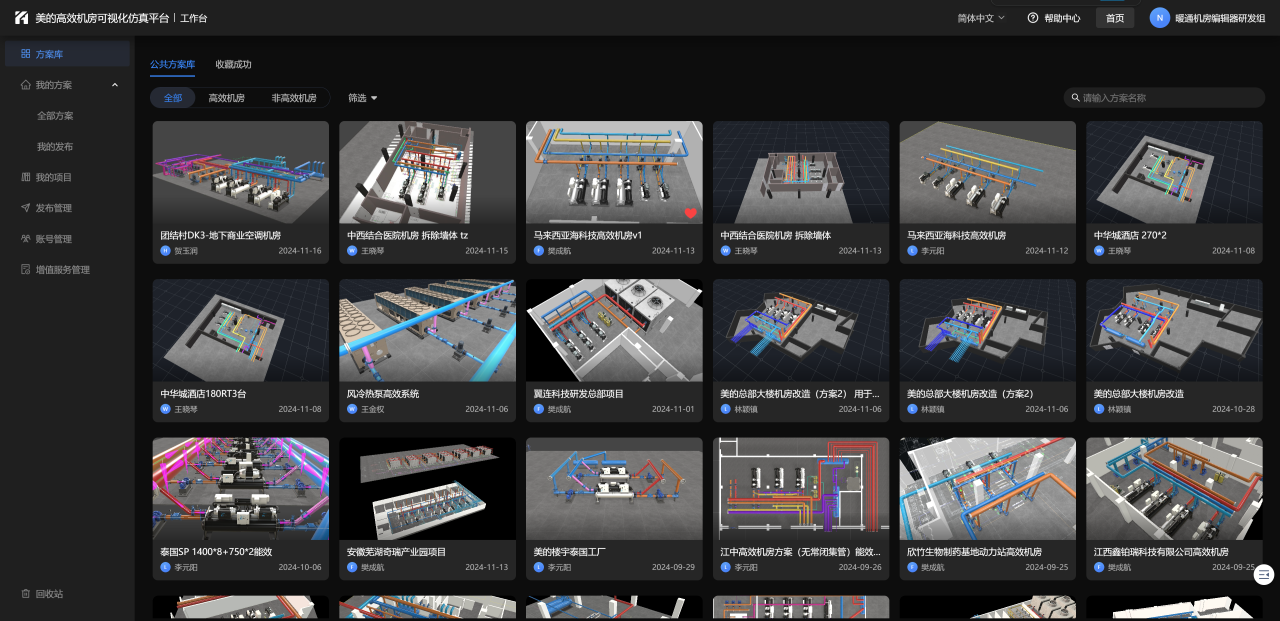Switch to the 公共方案库 tab

(173, 64)
